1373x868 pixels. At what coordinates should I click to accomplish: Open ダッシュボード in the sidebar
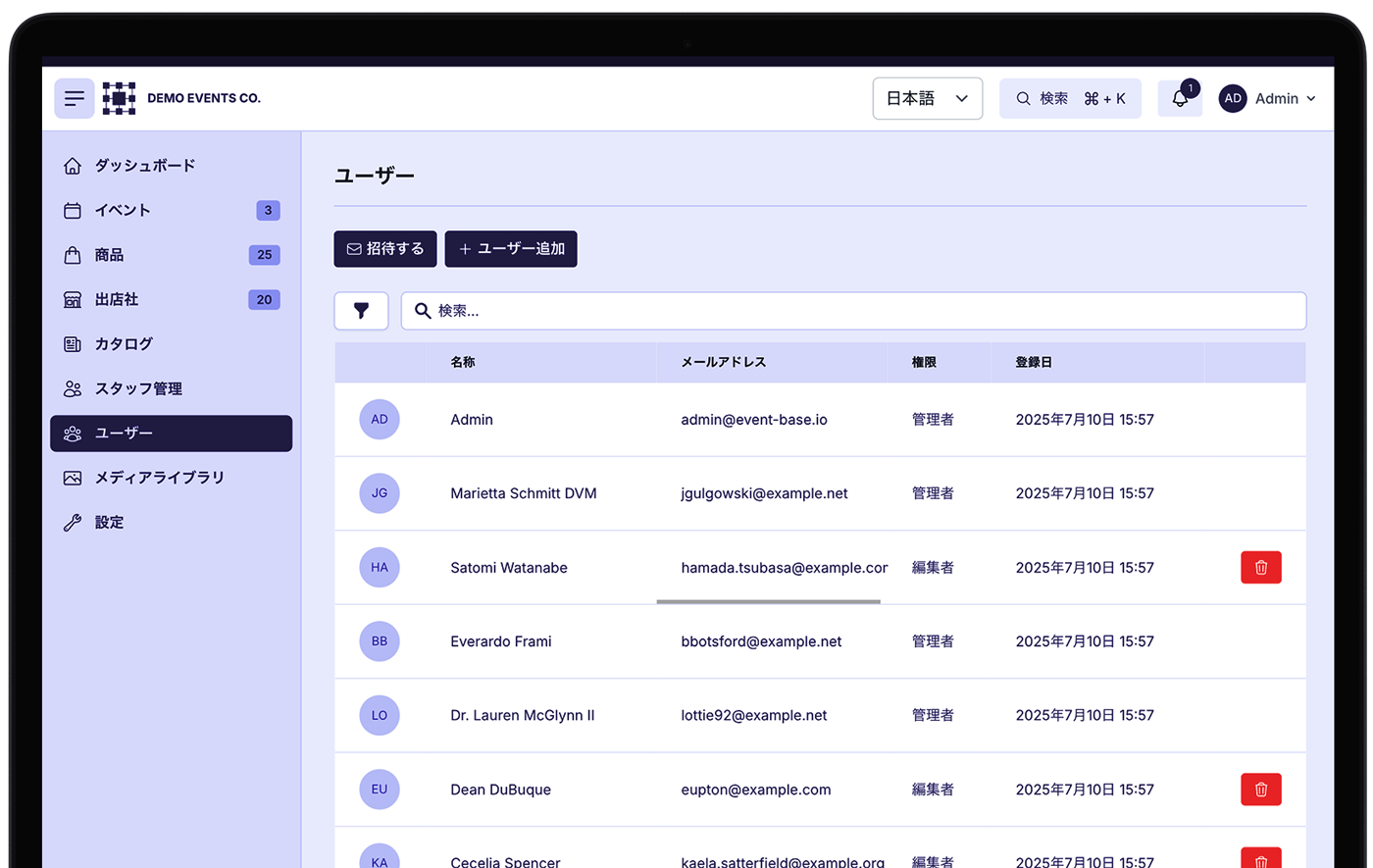(172, 166)
